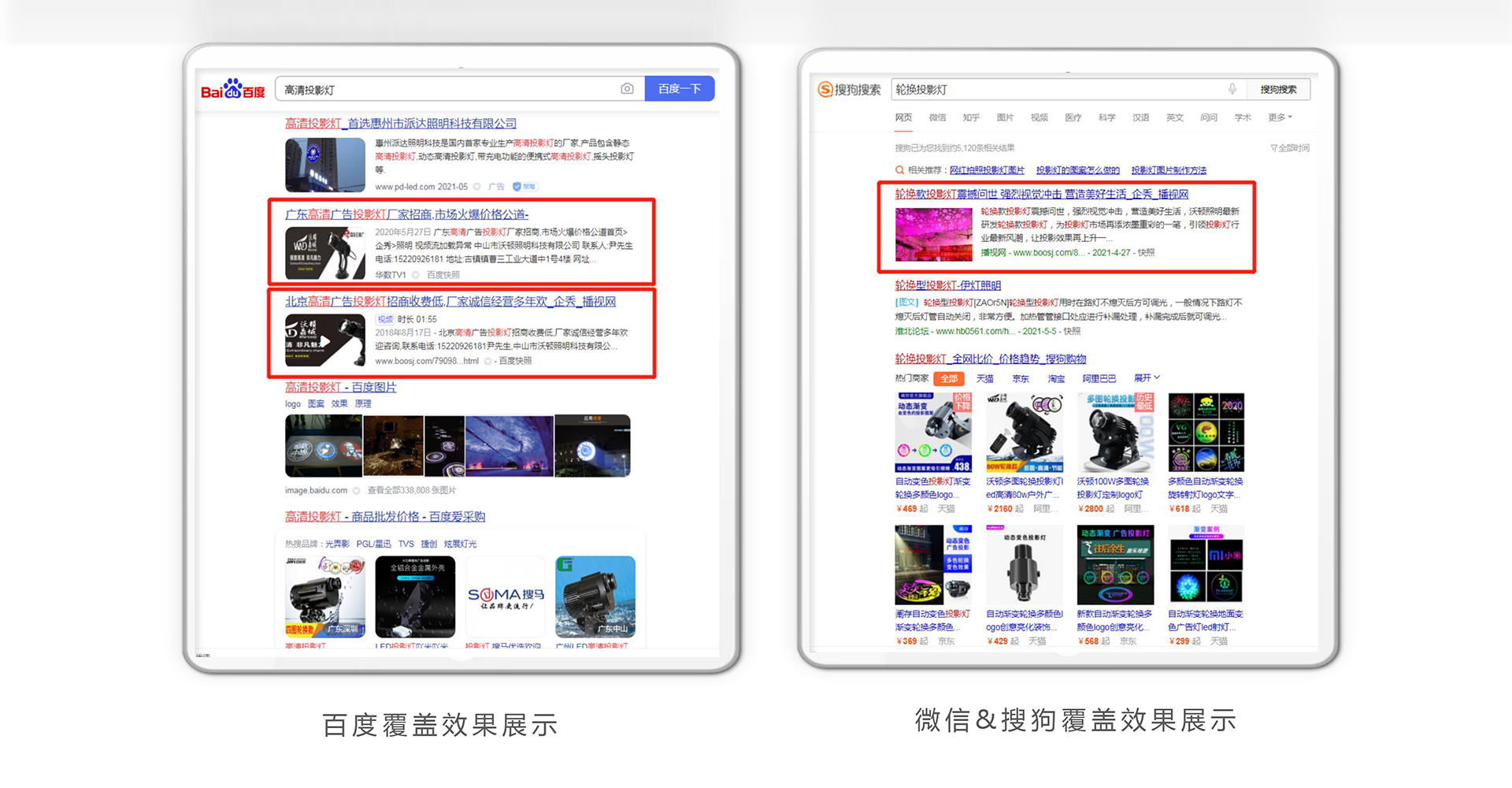Click the 光弄影 hot brand

tap(337, 545)
